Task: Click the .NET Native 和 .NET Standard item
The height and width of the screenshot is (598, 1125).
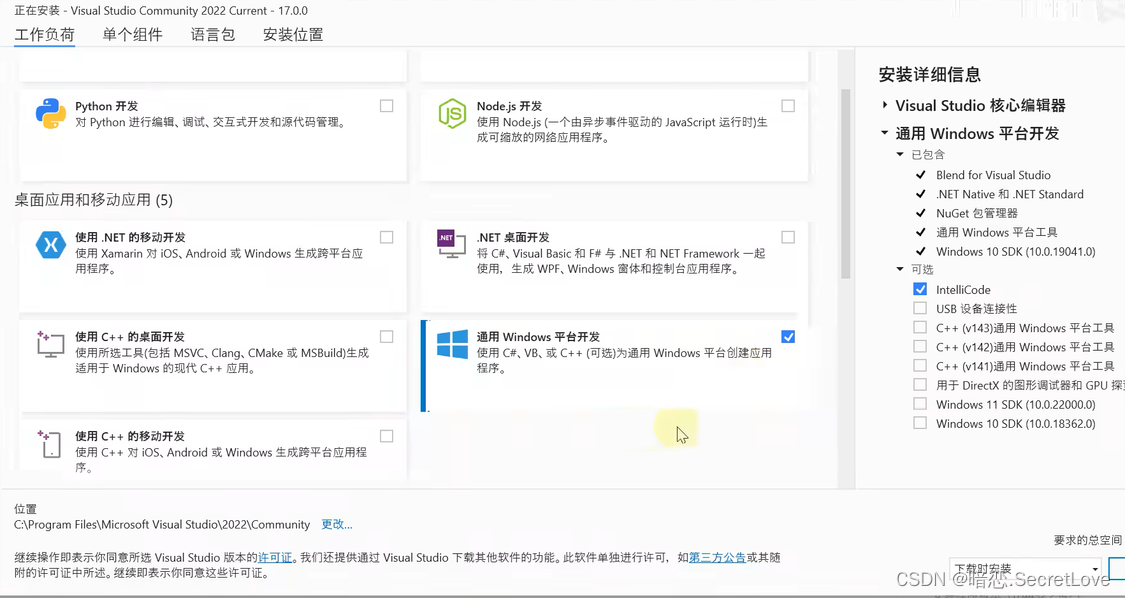Action: tap(1009, 194)
